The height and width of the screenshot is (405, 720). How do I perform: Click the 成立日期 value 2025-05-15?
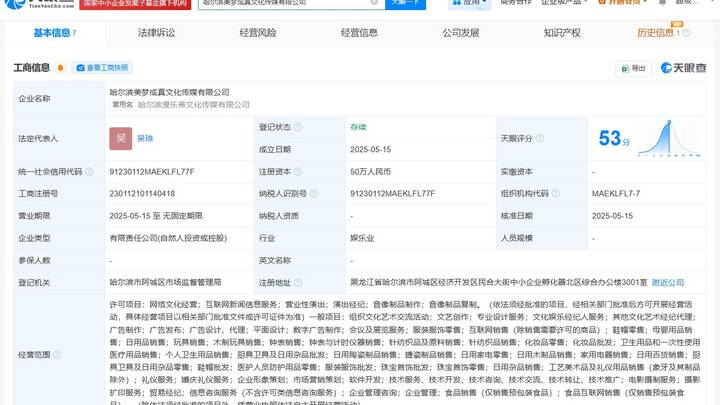(371, 150)
